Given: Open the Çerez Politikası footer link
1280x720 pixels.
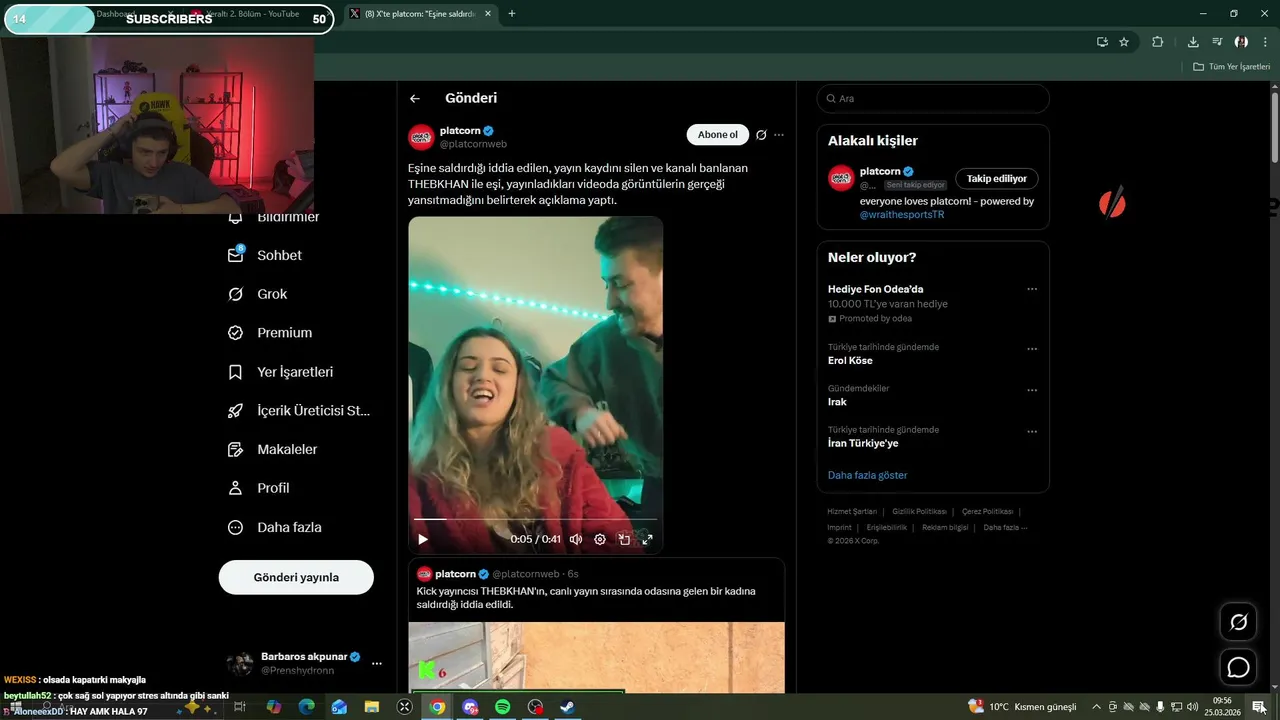Looking at the screenshot, I should pyautogui.click(x=987, y=511).
